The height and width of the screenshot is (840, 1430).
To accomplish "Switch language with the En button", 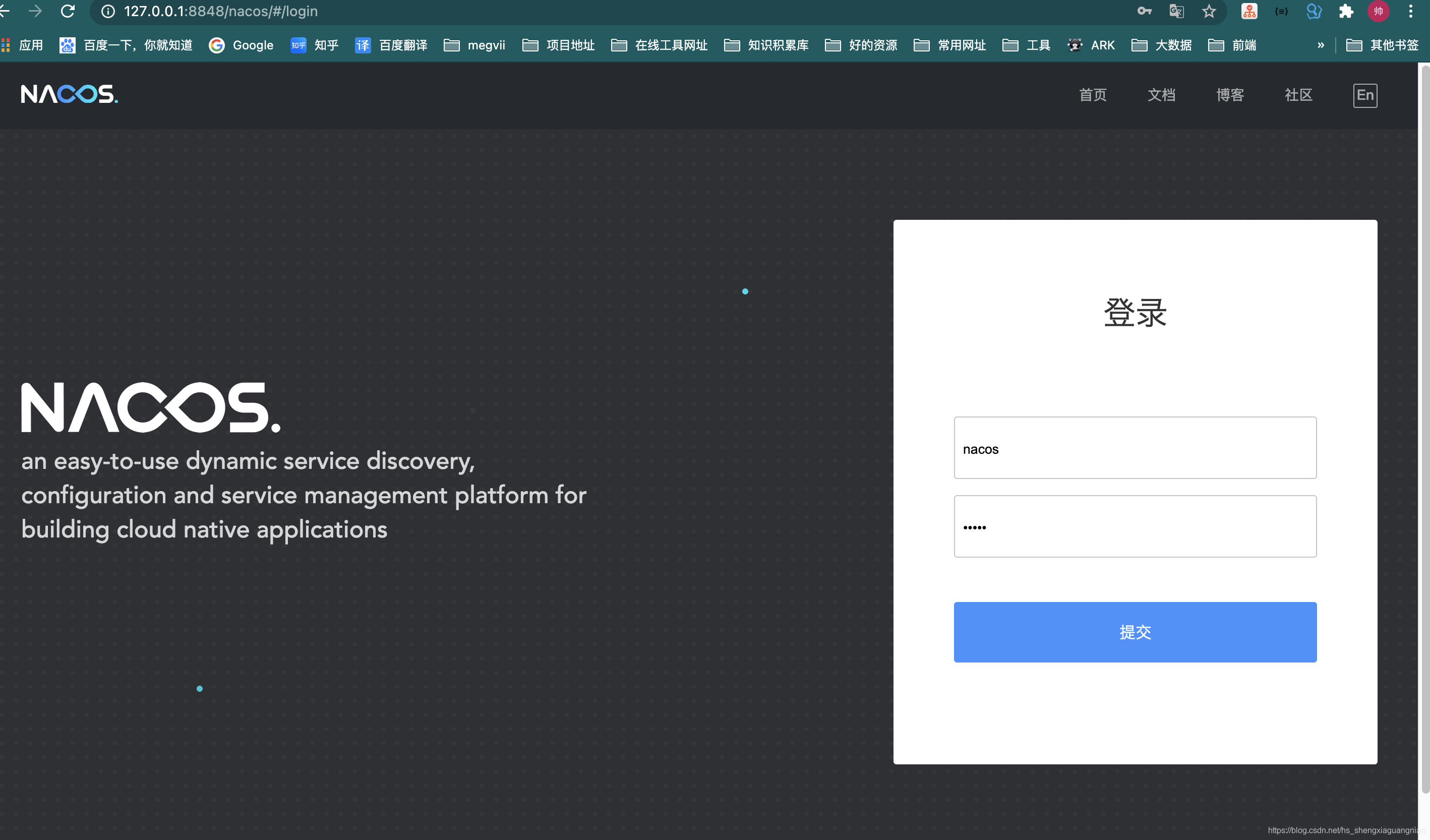I will pos(1365,95).
